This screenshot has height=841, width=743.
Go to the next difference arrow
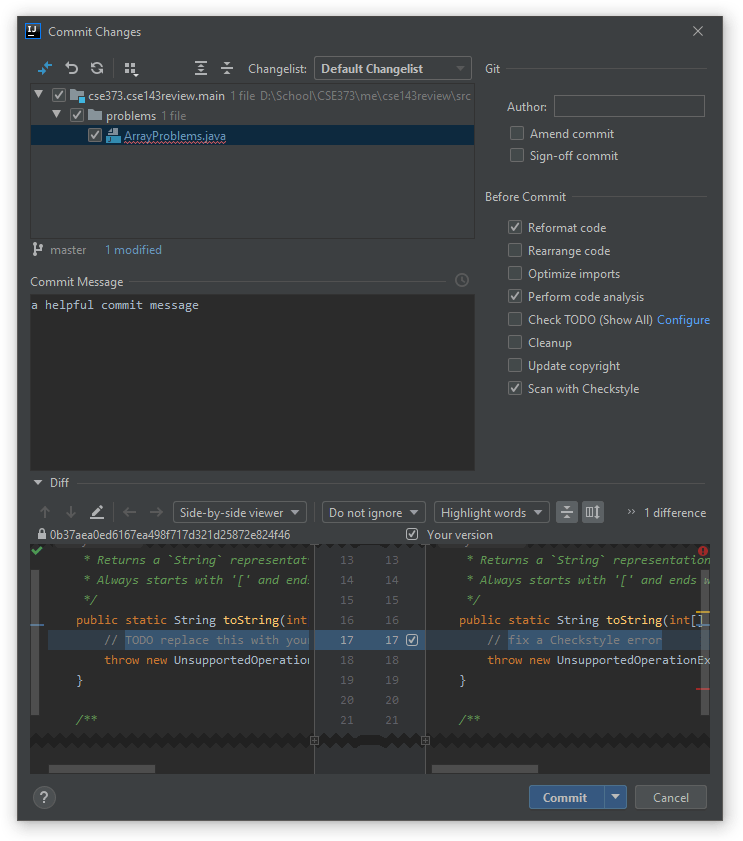[71, 512]
